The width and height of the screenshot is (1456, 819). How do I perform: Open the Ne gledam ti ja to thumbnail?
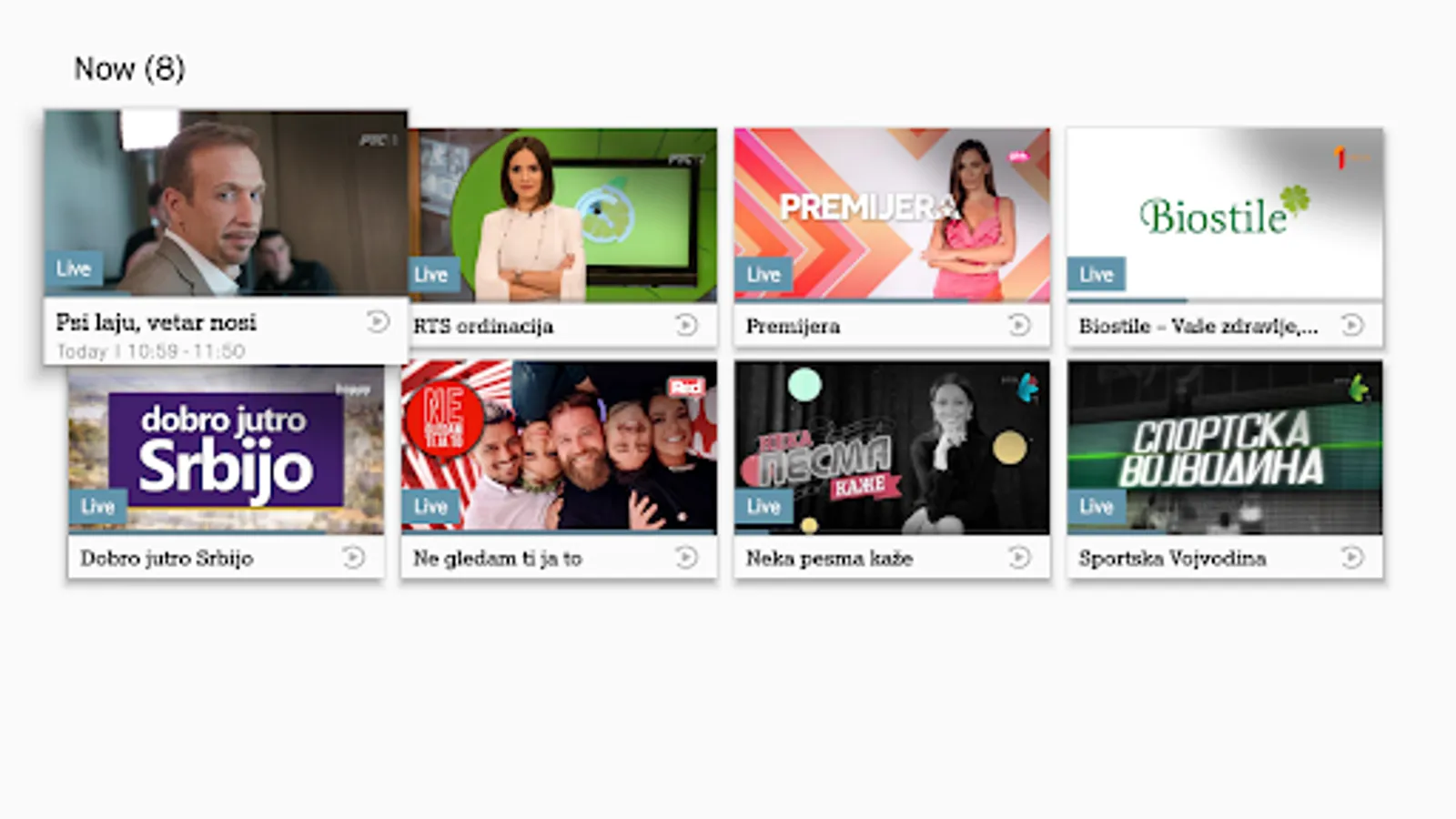[x=559, y=448]
